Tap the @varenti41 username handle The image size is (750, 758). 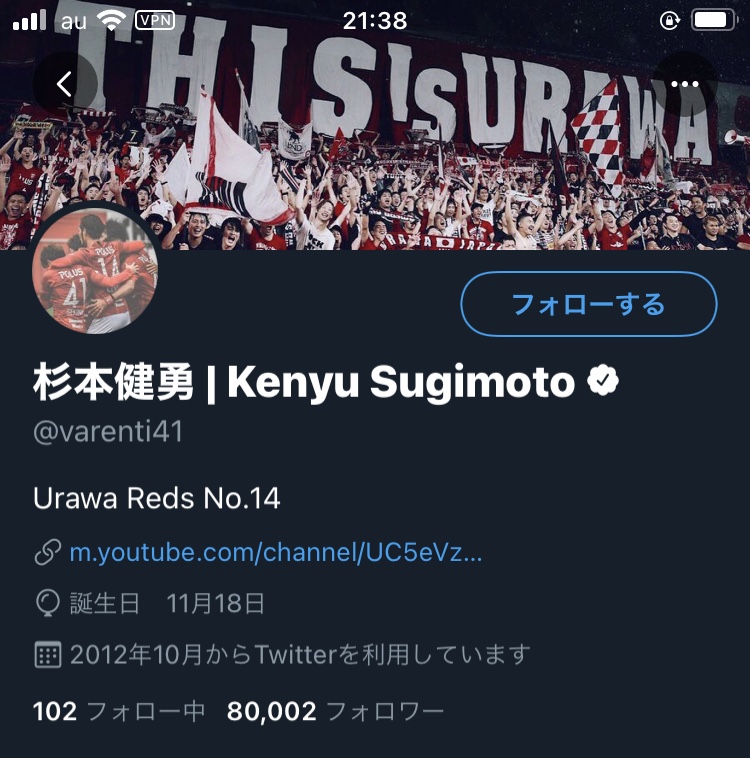[x=108, y=431]
